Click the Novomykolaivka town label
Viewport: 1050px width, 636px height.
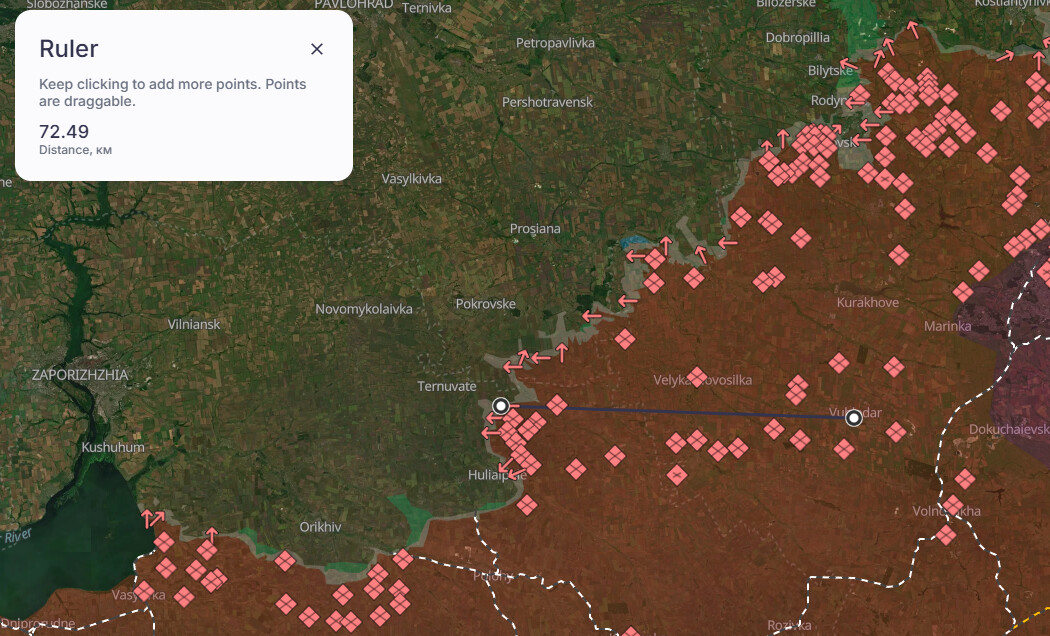[364, 309]
